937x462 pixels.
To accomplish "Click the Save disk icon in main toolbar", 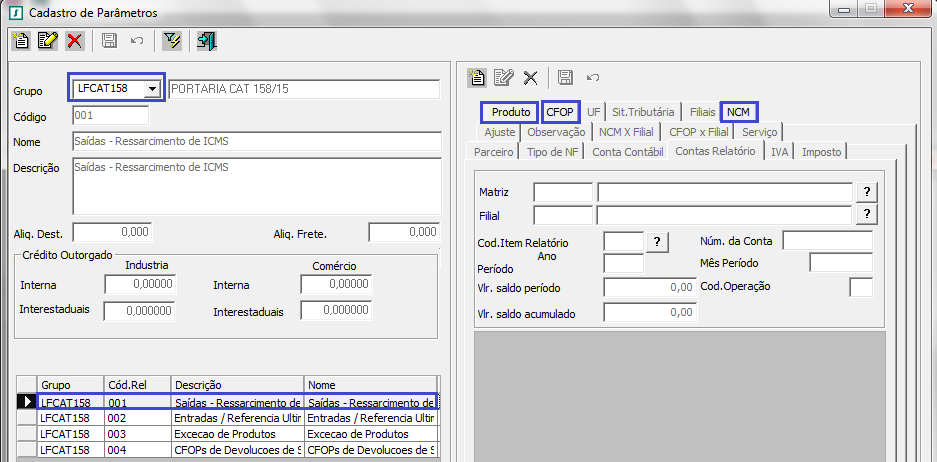I will (109, 41).
